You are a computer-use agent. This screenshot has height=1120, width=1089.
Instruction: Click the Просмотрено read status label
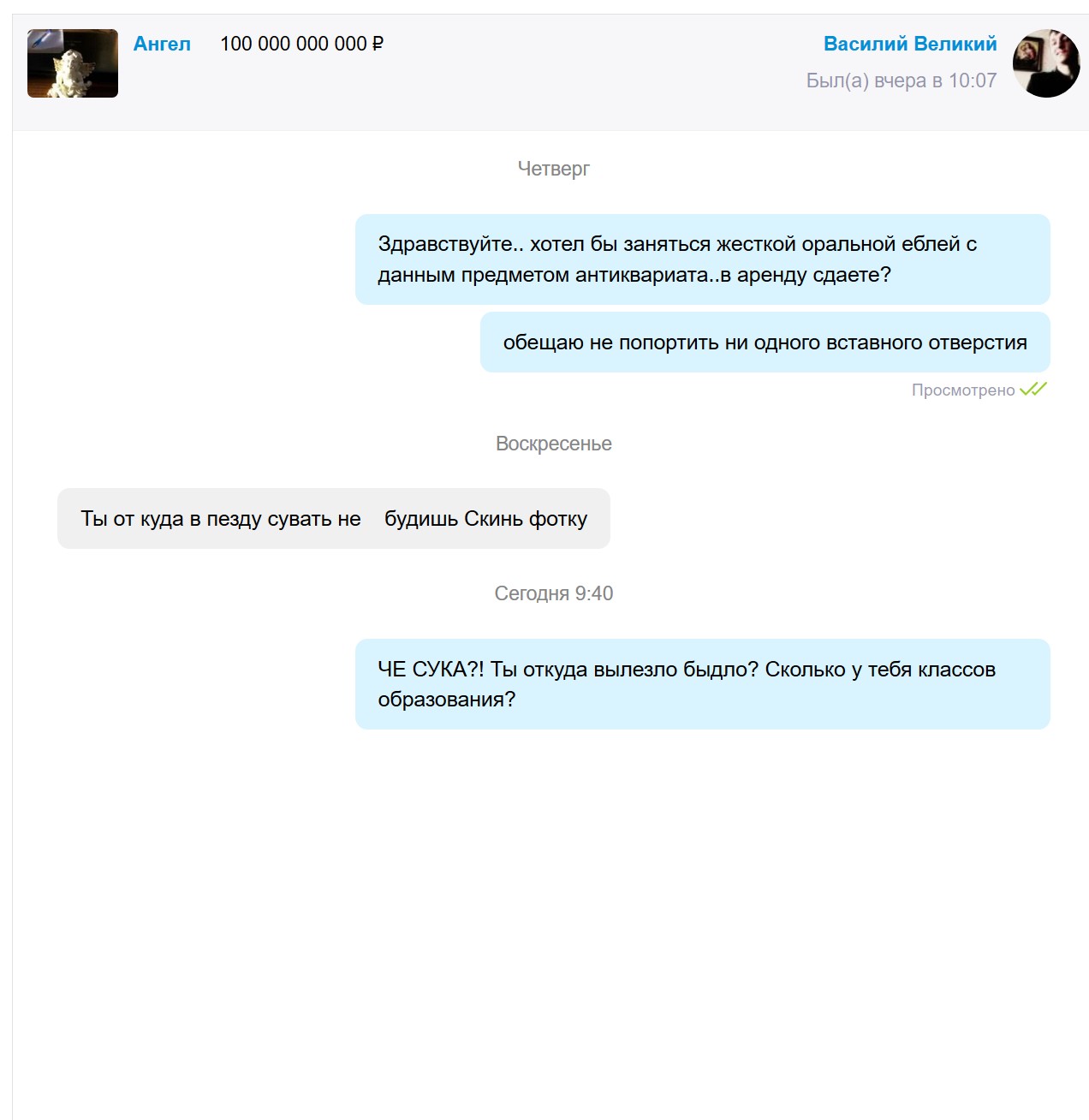click(963, 390)
